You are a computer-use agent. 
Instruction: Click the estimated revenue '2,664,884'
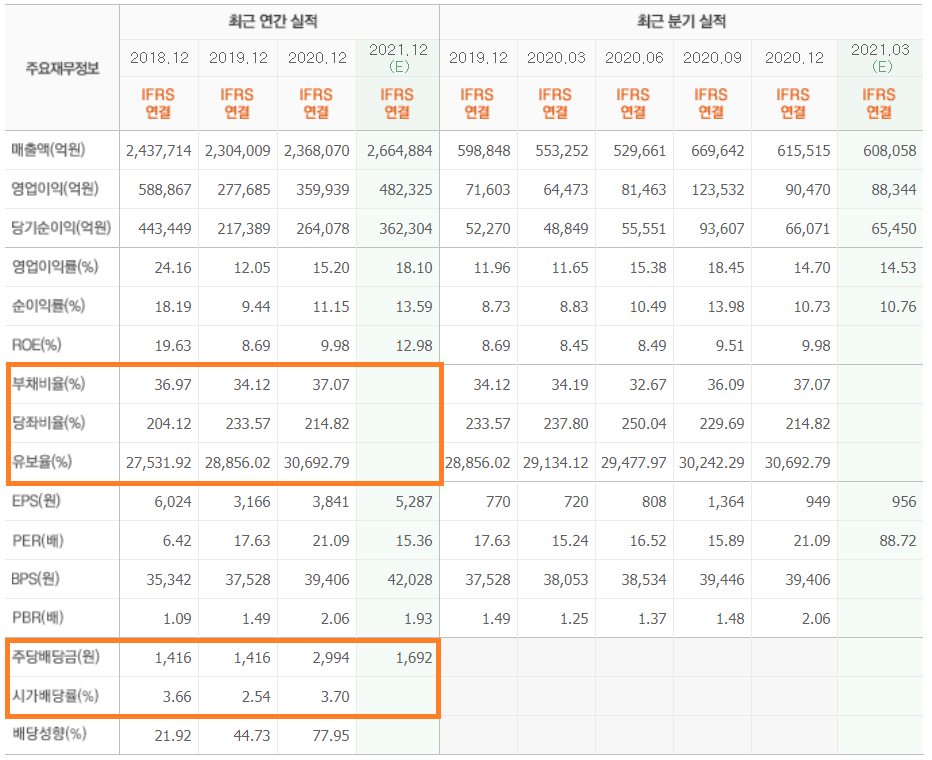pos(399,151)
